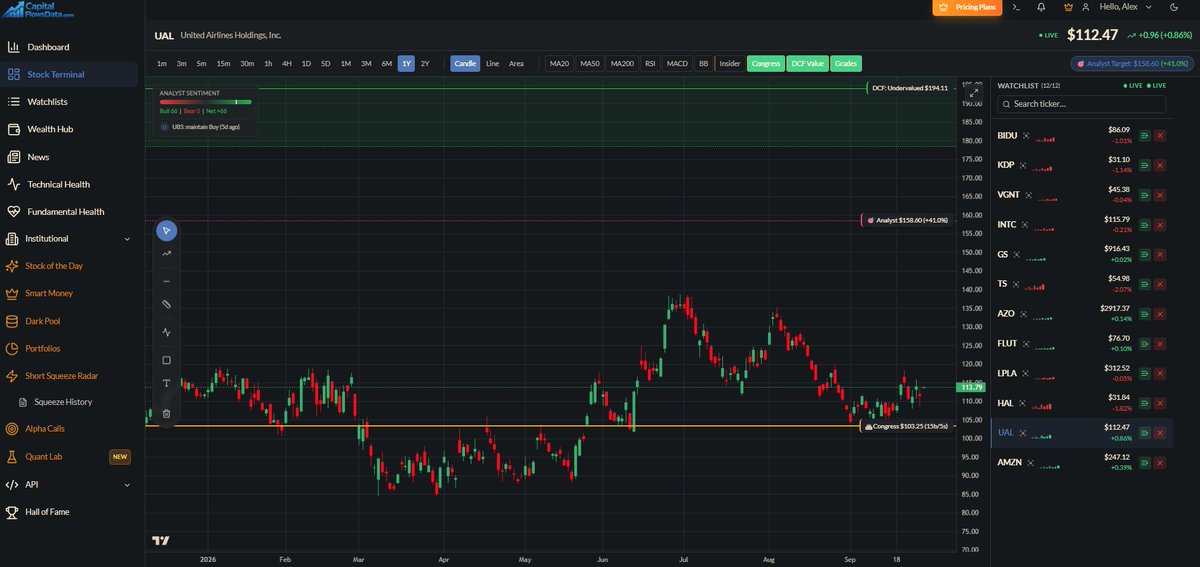Screen dimensions: 1200x567
Task: Switch to the 2Y timeframe
Action: [425, 64]
